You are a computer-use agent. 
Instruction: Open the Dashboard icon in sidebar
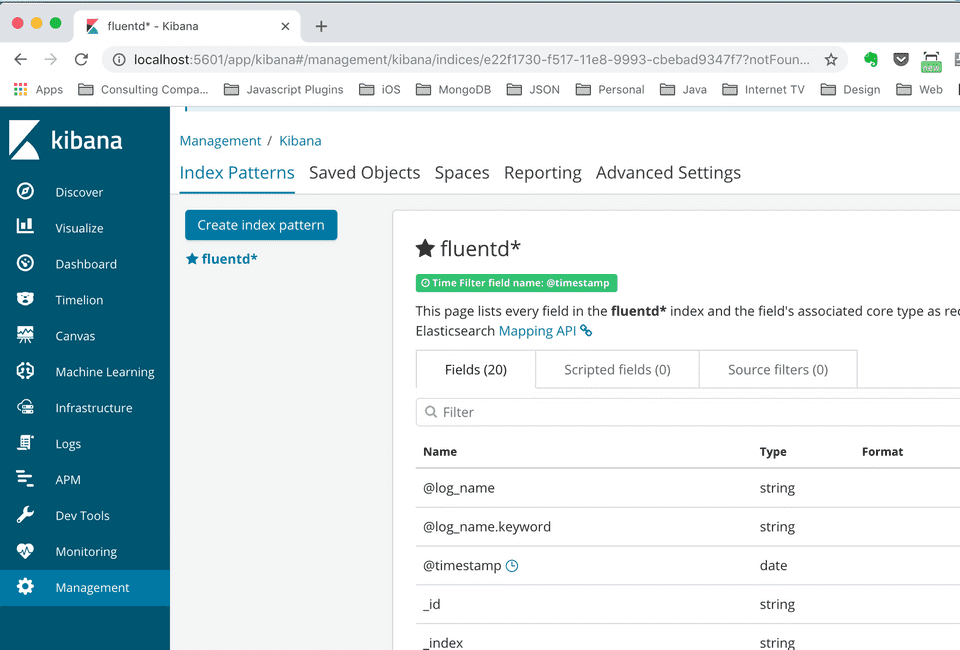[x=26, y=264]
